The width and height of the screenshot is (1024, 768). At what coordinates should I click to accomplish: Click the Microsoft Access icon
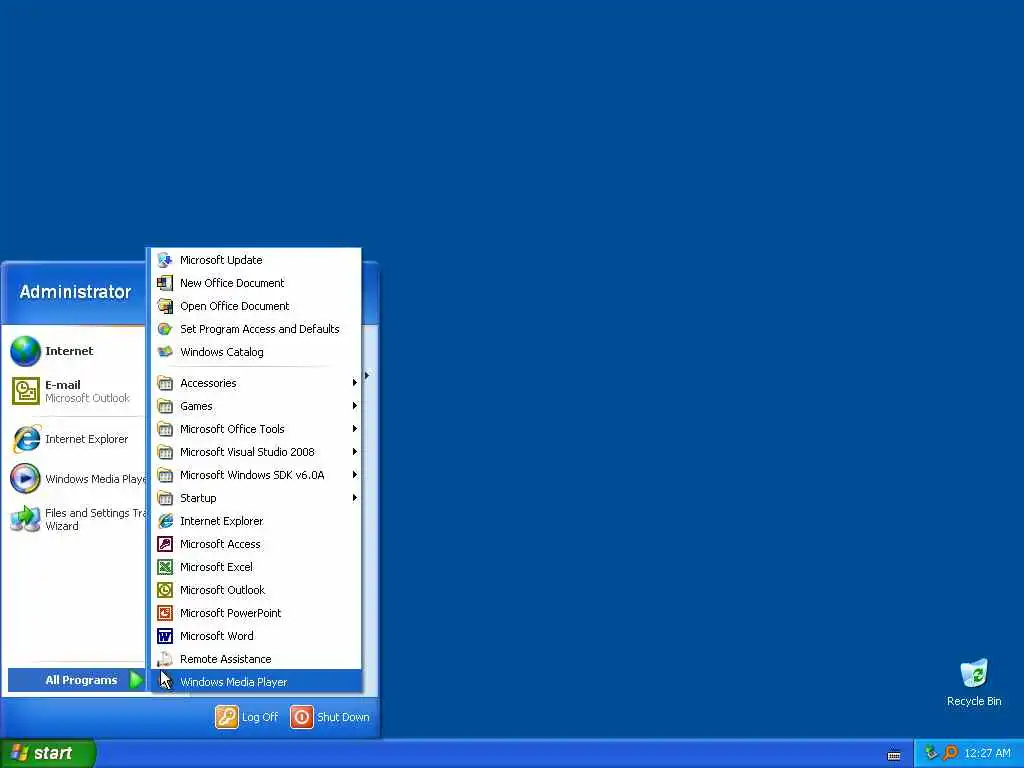tap(165, 544)
